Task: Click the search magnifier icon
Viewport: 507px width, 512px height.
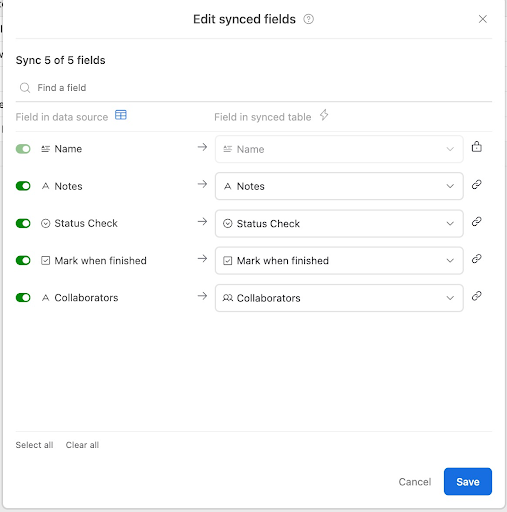Action: [x=25, y=88]
